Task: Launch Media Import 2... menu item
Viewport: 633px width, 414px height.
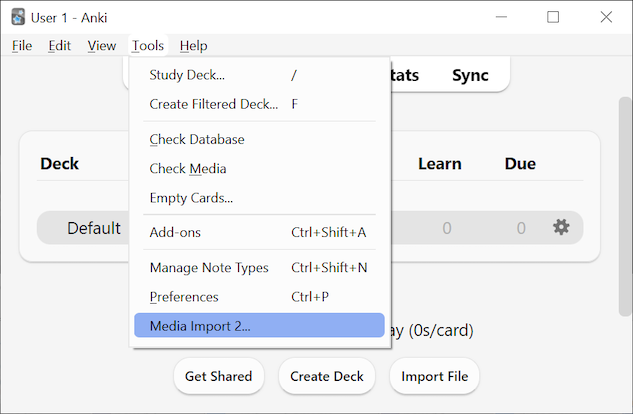Action: tap(259, 325)
